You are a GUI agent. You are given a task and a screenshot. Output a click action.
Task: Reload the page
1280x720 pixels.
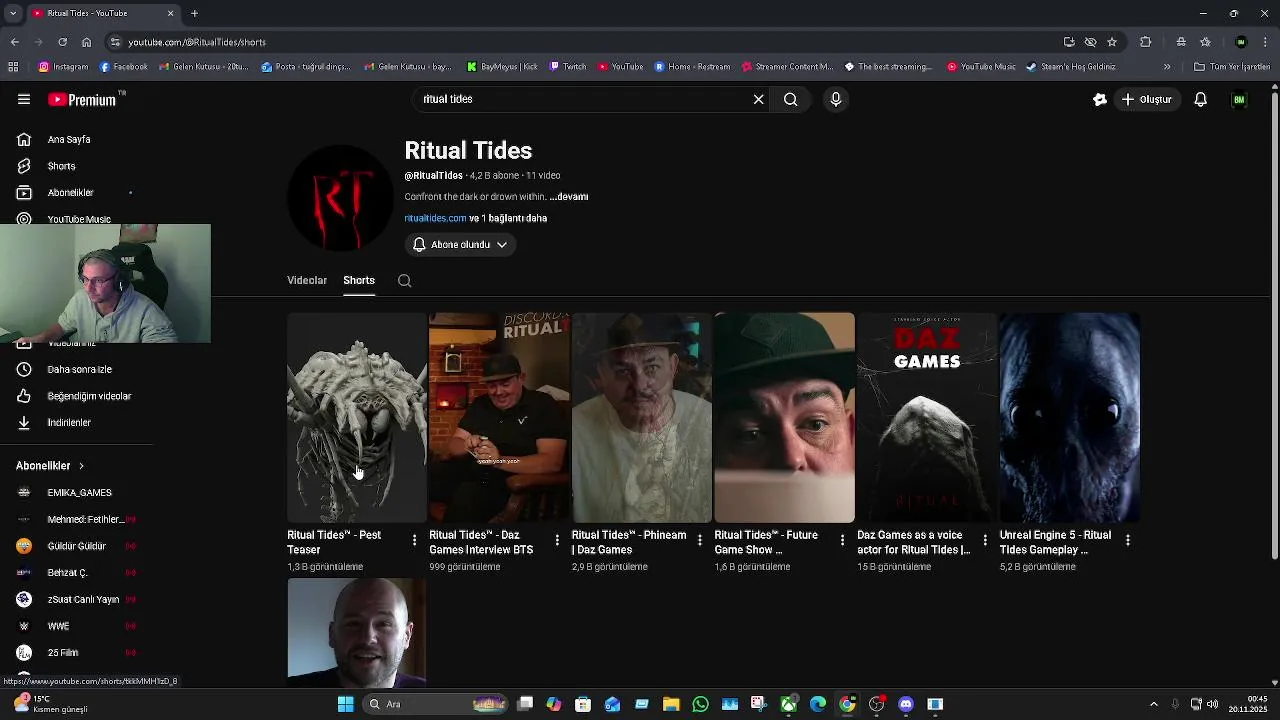(62, 42)
